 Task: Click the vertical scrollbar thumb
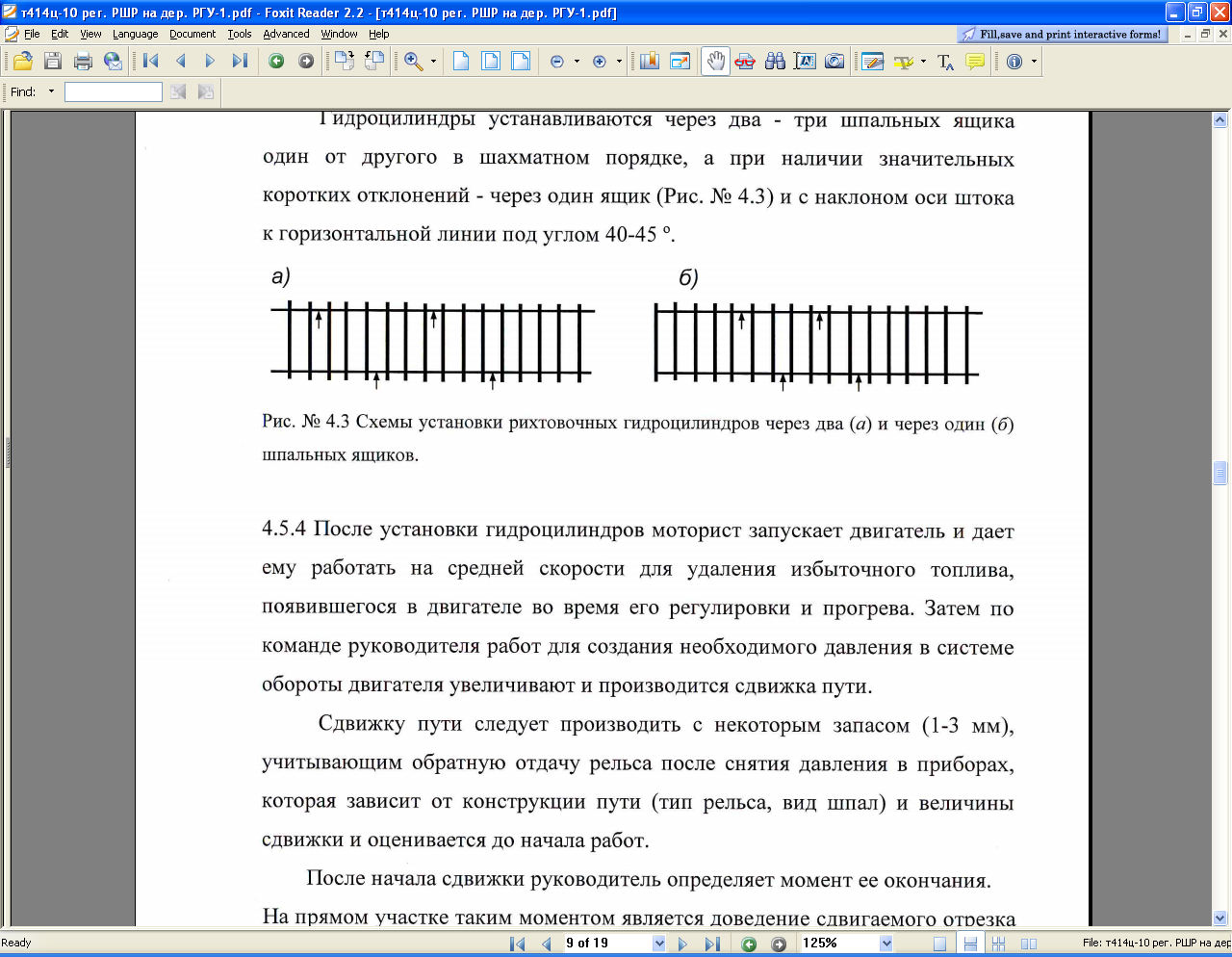click(x=1220, y=473)
